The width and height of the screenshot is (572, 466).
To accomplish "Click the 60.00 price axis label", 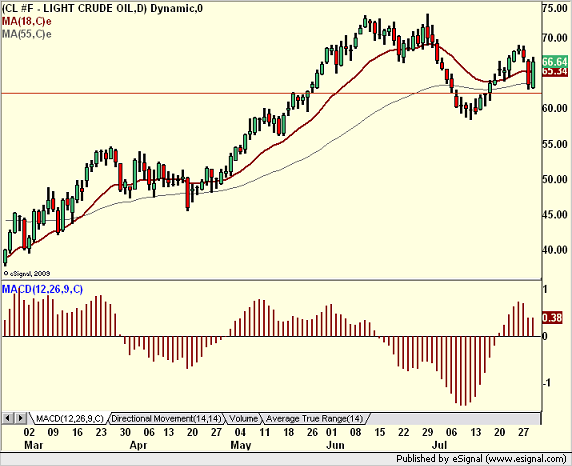I will [555, 108].
